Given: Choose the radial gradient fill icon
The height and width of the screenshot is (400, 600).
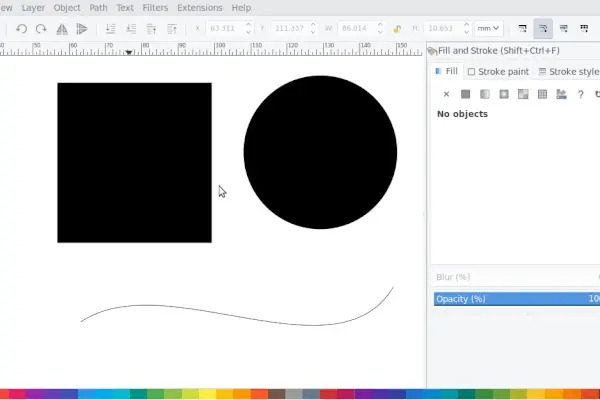Looking at the screenshot, I should pos(503,94).
